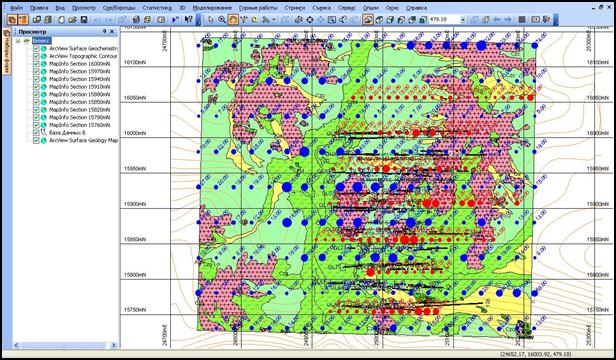This screenshot has height=360, width=616.
Task: Open the Просмотр menu
Action: click(x=84, y=7)
